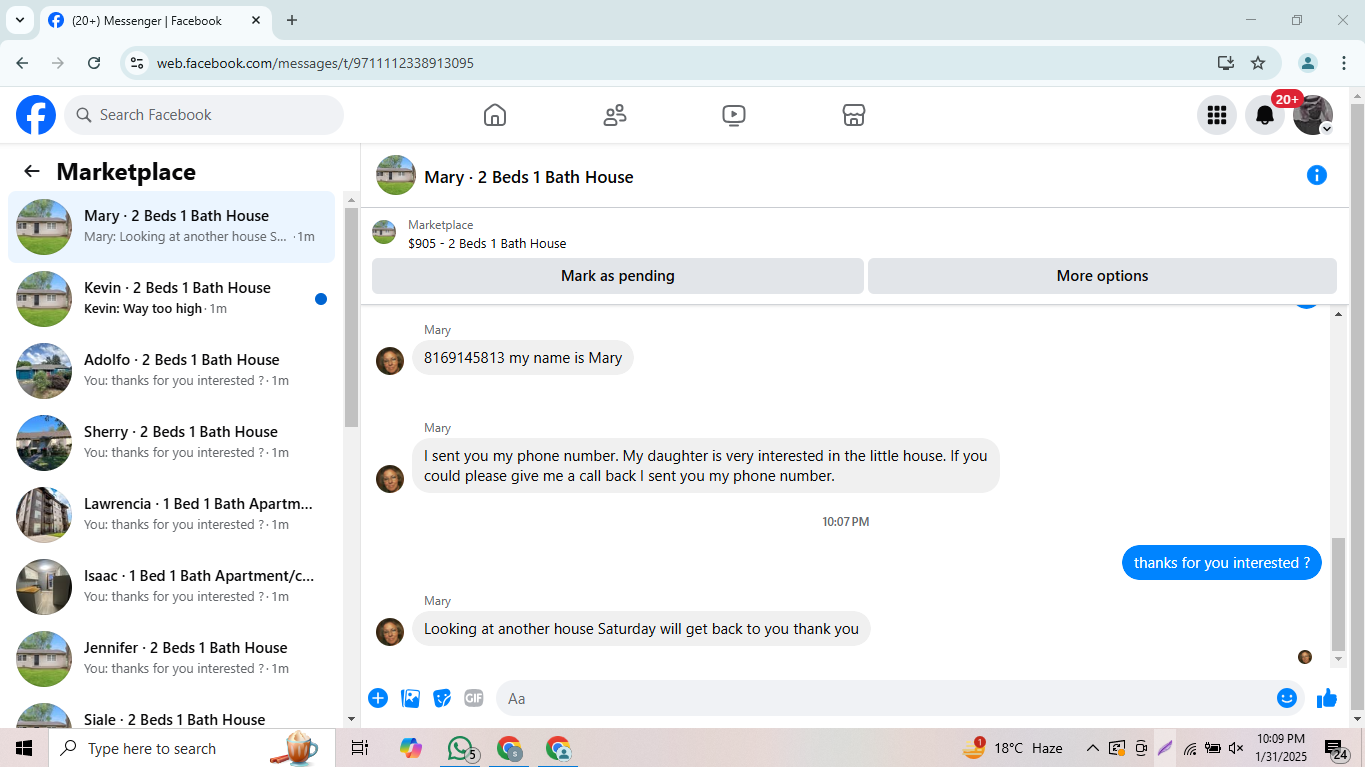Send a thumbs-up like
The image size is (1365, 767).
click(x=1327, y=698)
